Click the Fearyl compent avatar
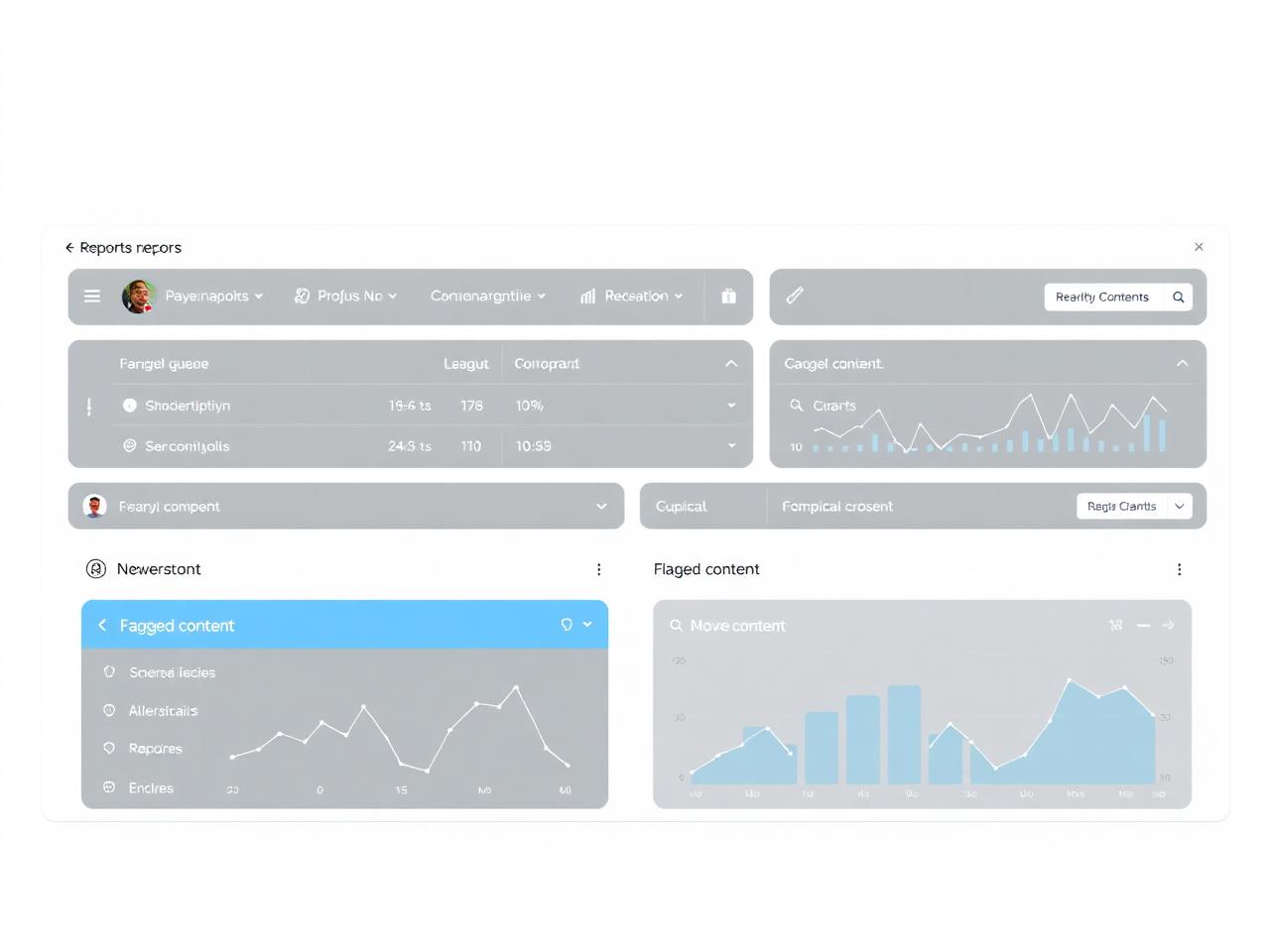 [94, 506]
